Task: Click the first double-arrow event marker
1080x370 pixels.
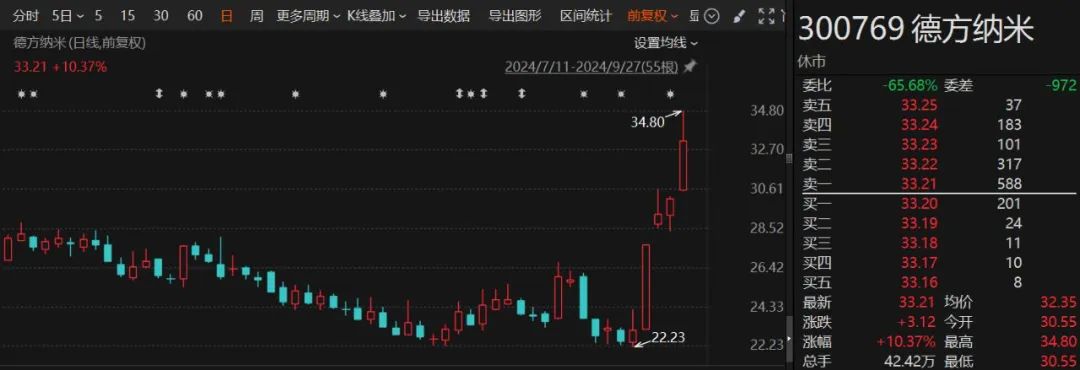Action: (x=159, y=94)
